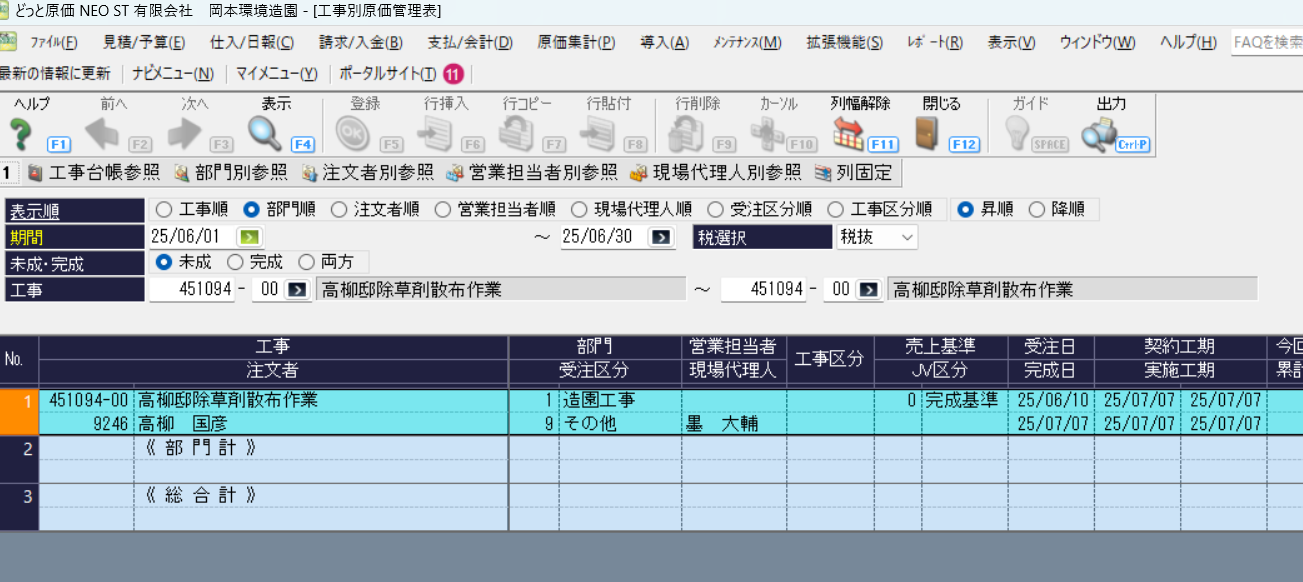Click the 閉じる door icon
Image resolution: width=1303 pixels, height=582 pixels.
coord(928,133)
